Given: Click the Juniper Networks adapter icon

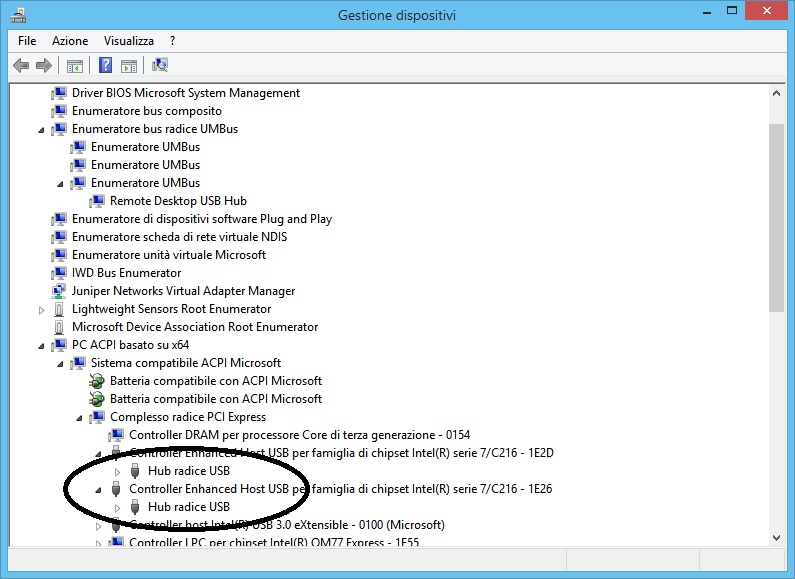Looking at the screenshot, I should pyautogui.click(x=60, y=291).
